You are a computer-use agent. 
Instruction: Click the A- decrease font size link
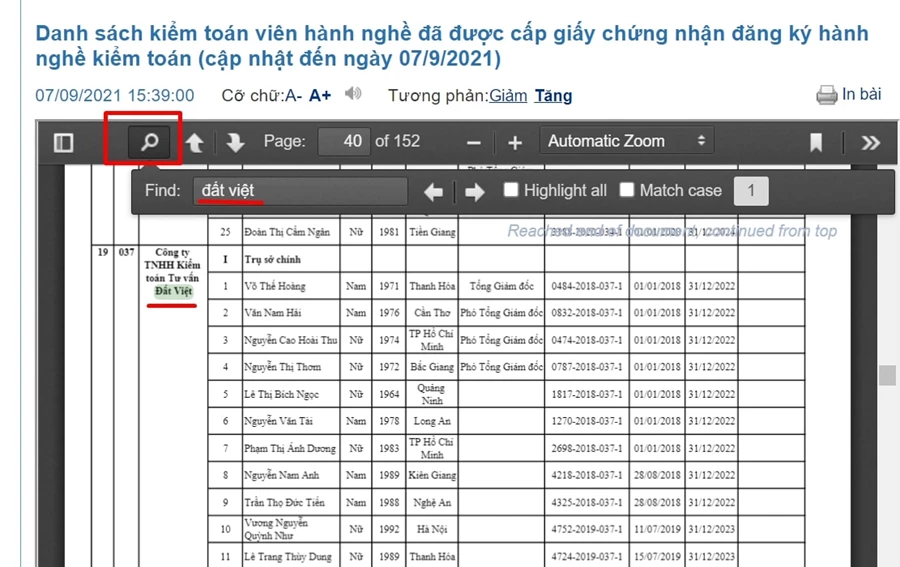pyautogui.click(x=294, y=95)
